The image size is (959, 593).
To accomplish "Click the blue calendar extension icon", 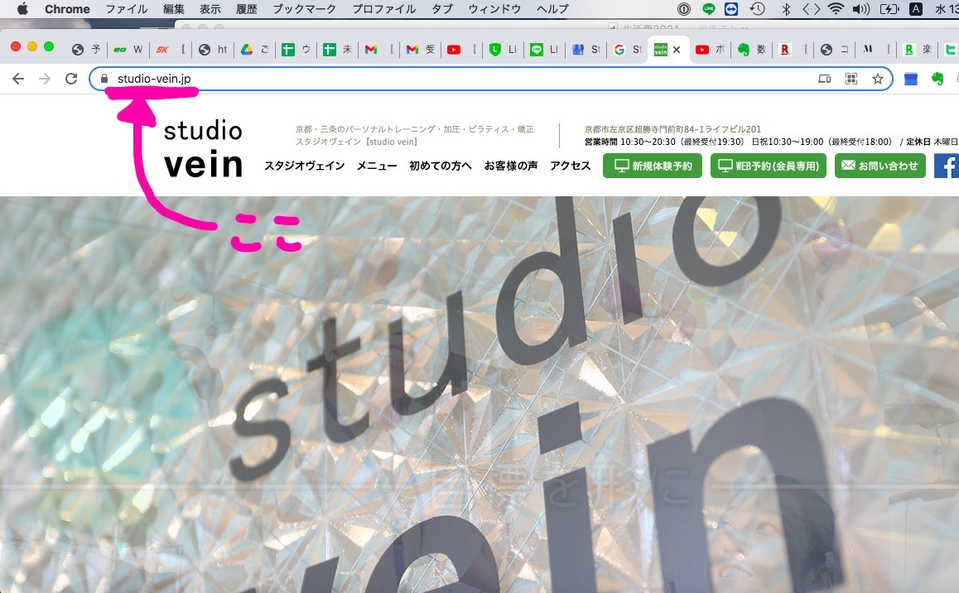I will (x=911, y=79).
